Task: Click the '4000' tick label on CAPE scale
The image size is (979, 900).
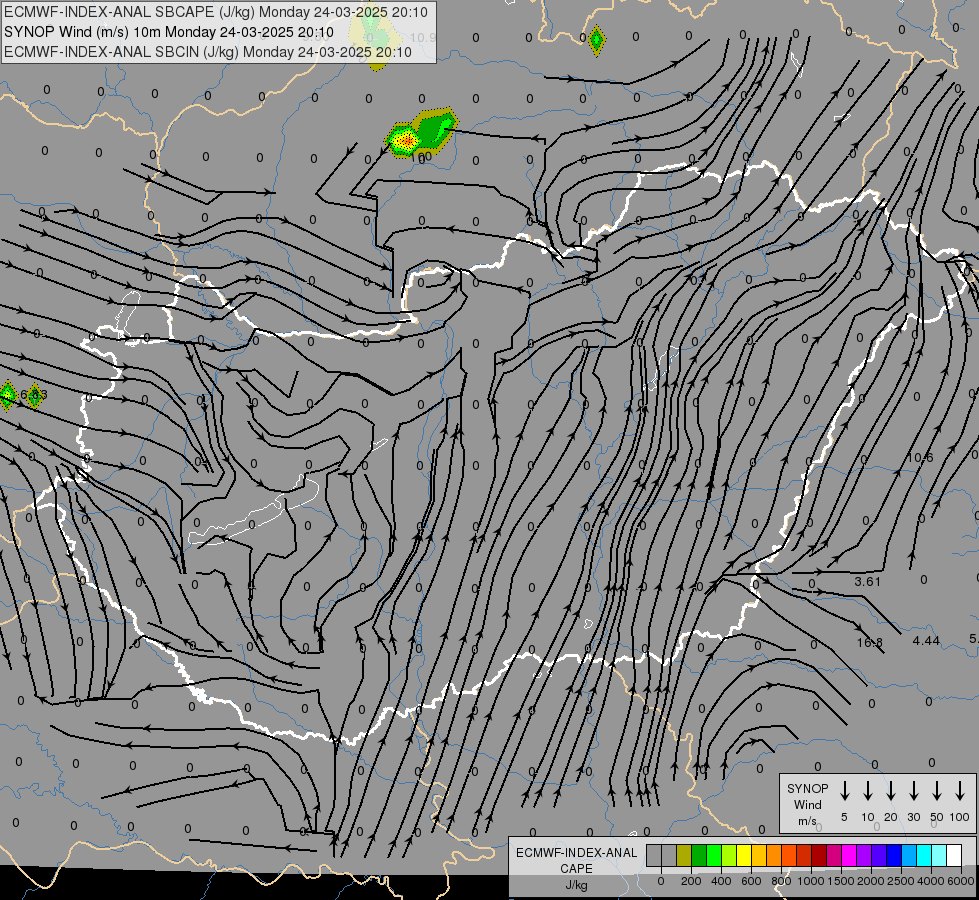Action: coord(931,881)
